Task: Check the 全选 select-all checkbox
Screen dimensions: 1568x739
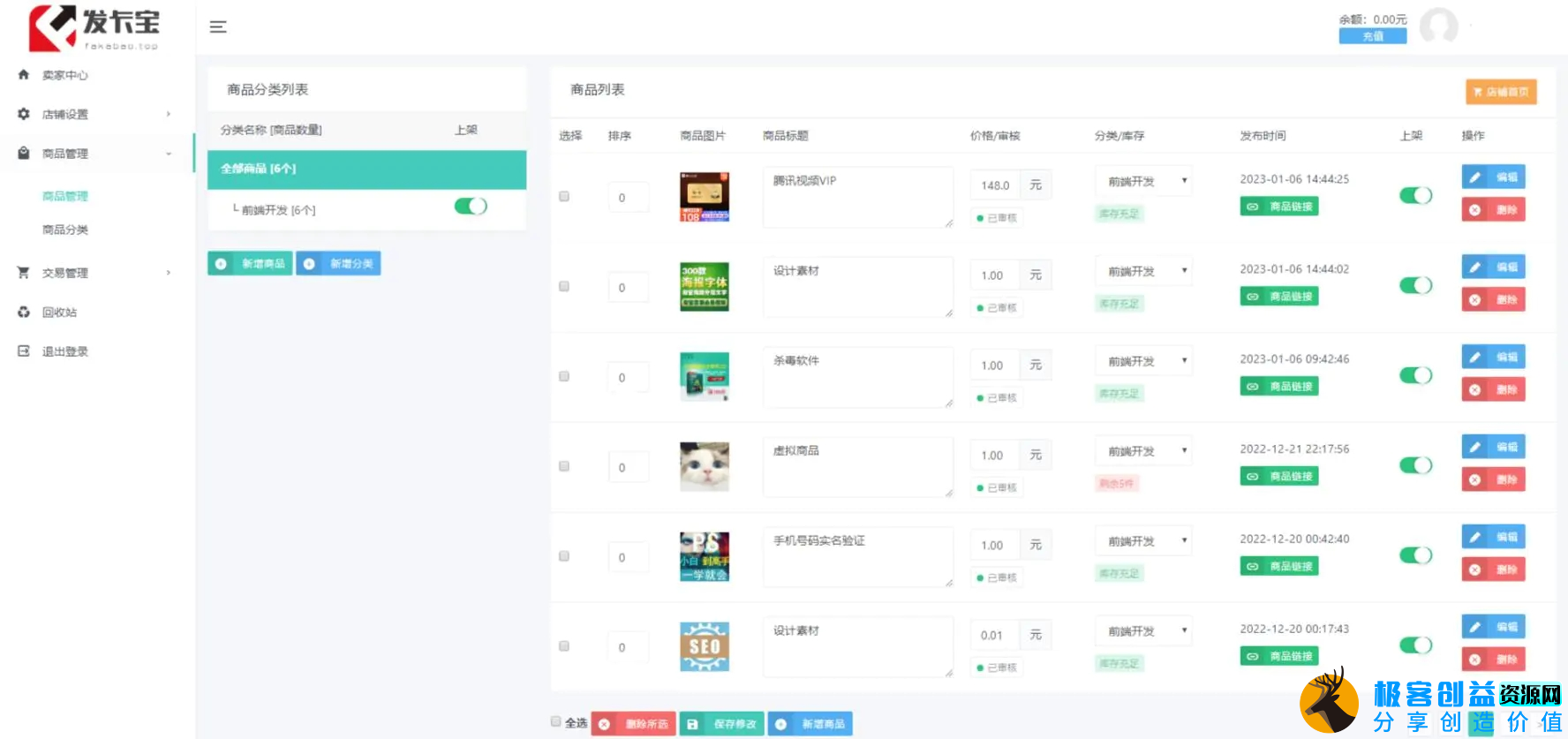Action: pos(556,721)
